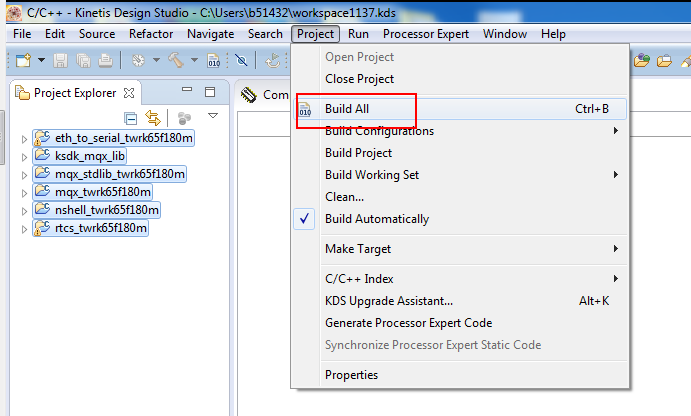Maximize the Project Explorer panel
Screen dimensions: 691x416
[x=210, y=92]
